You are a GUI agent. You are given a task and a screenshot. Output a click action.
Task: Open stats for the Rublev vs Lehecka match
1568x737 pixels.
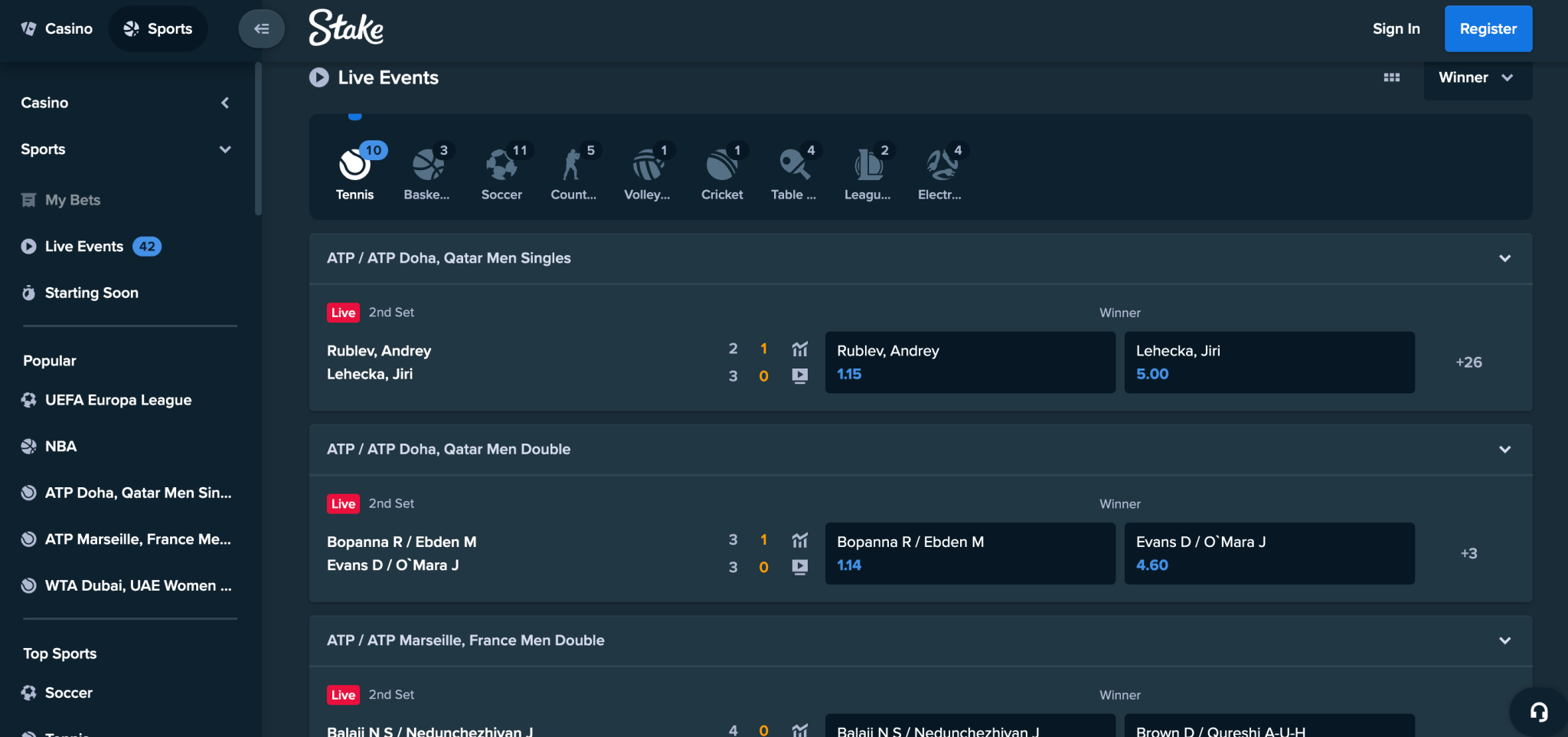point(800,349)
